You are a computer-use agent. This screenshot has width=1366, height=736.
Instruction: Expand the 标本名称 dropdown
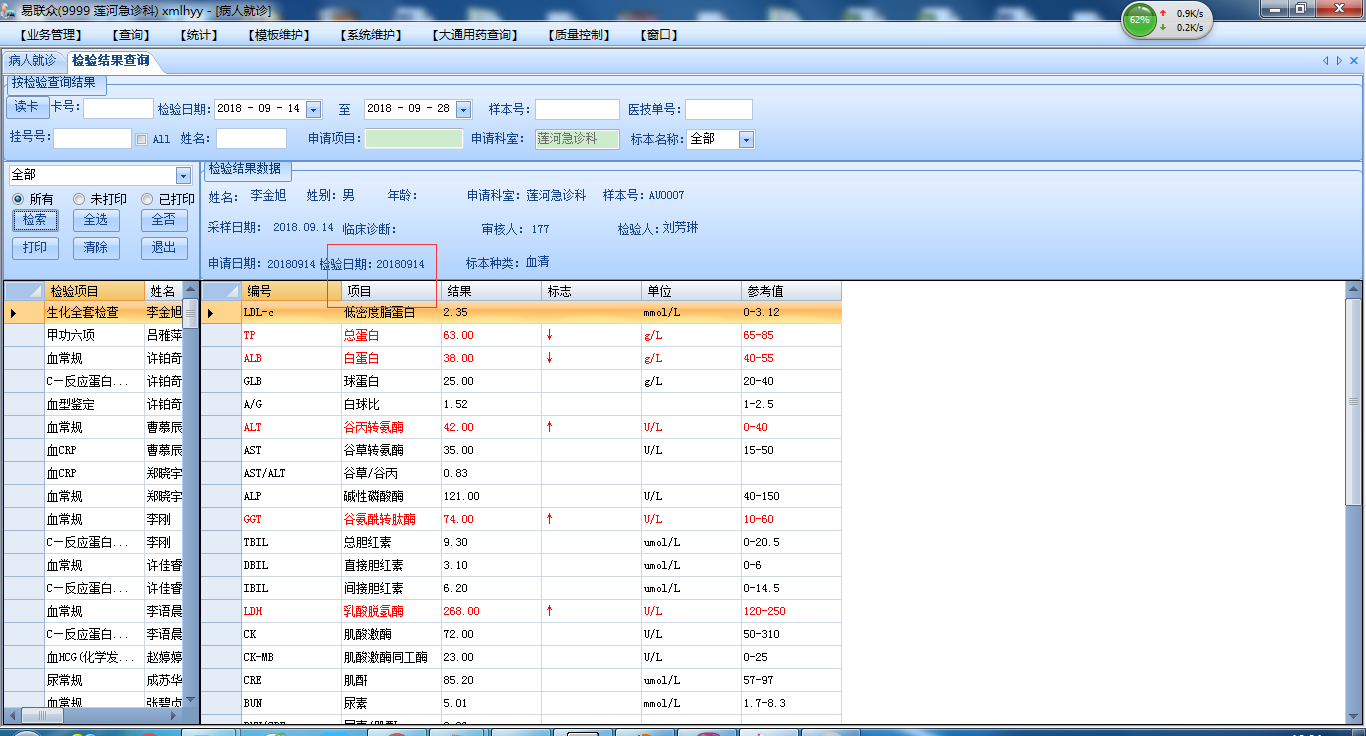(746, 140)
